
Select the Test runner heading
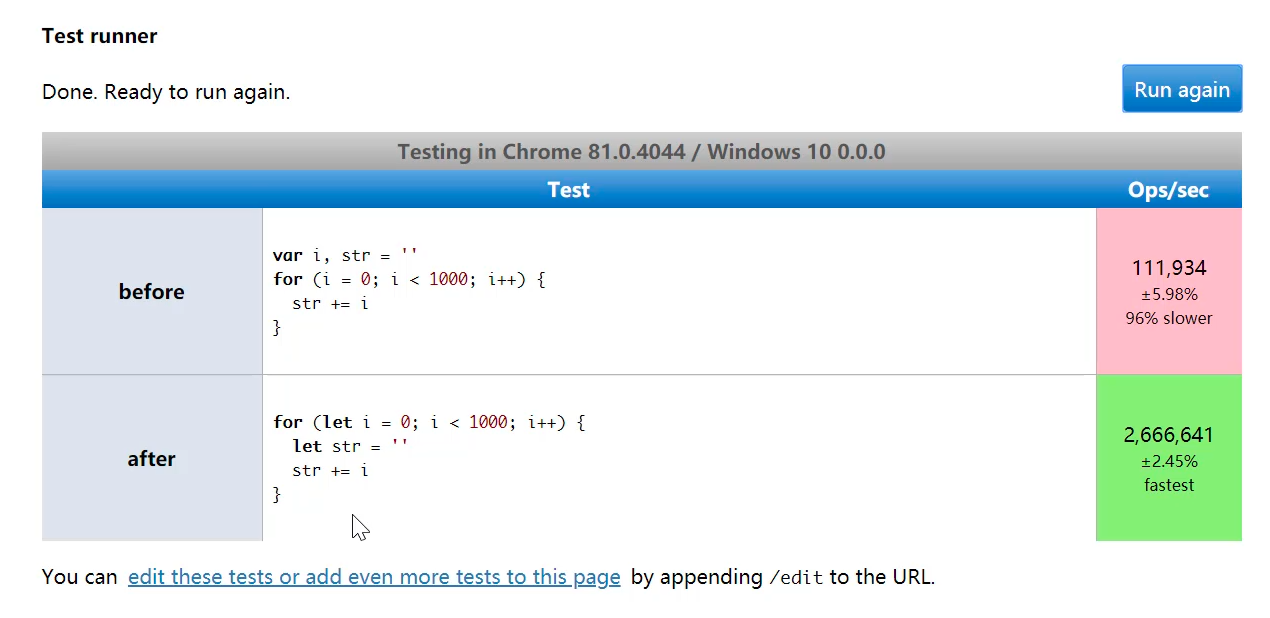click(x=99, y=36)
